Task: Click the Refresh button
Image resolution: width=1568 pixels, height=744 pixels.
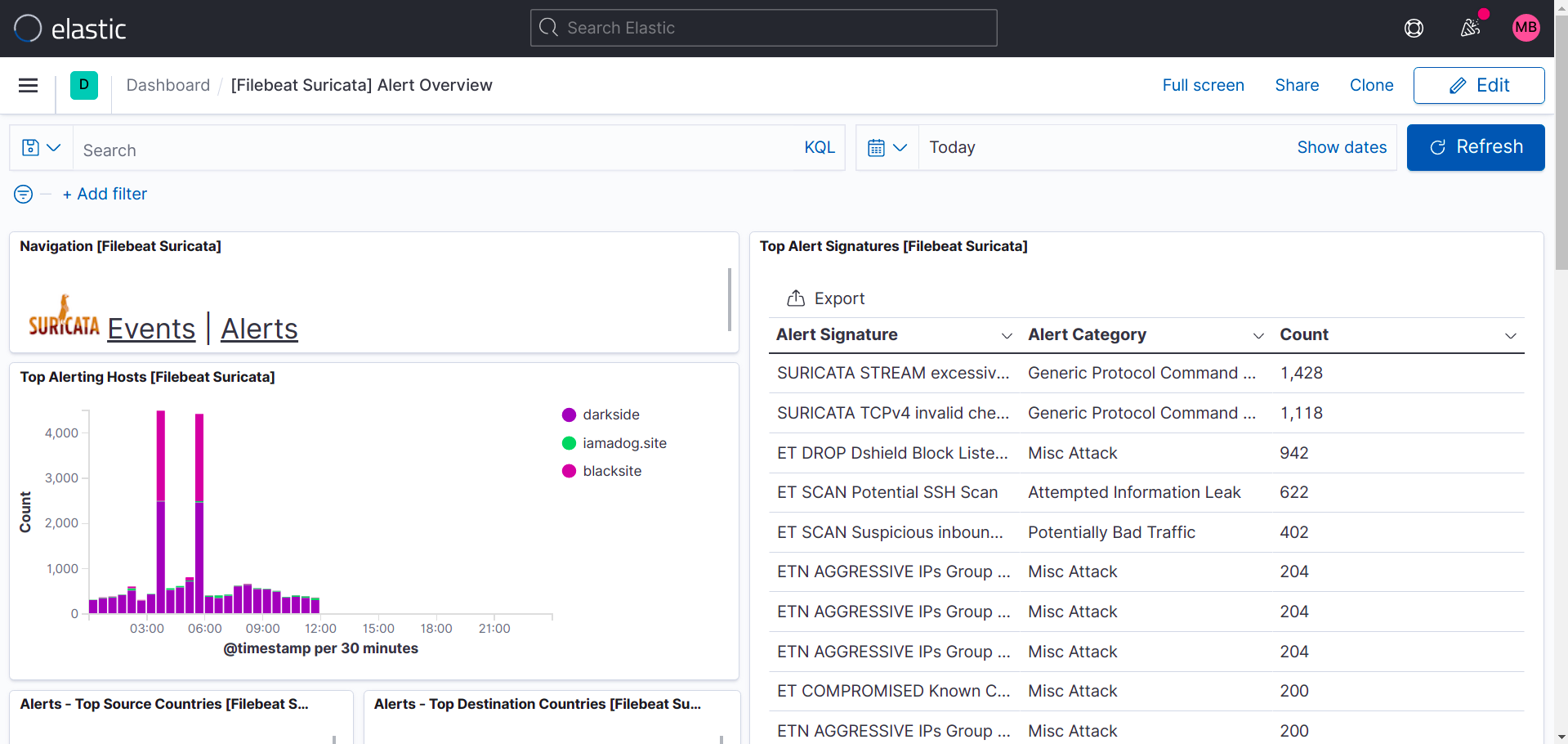Action: click(x=1476, y=147)
